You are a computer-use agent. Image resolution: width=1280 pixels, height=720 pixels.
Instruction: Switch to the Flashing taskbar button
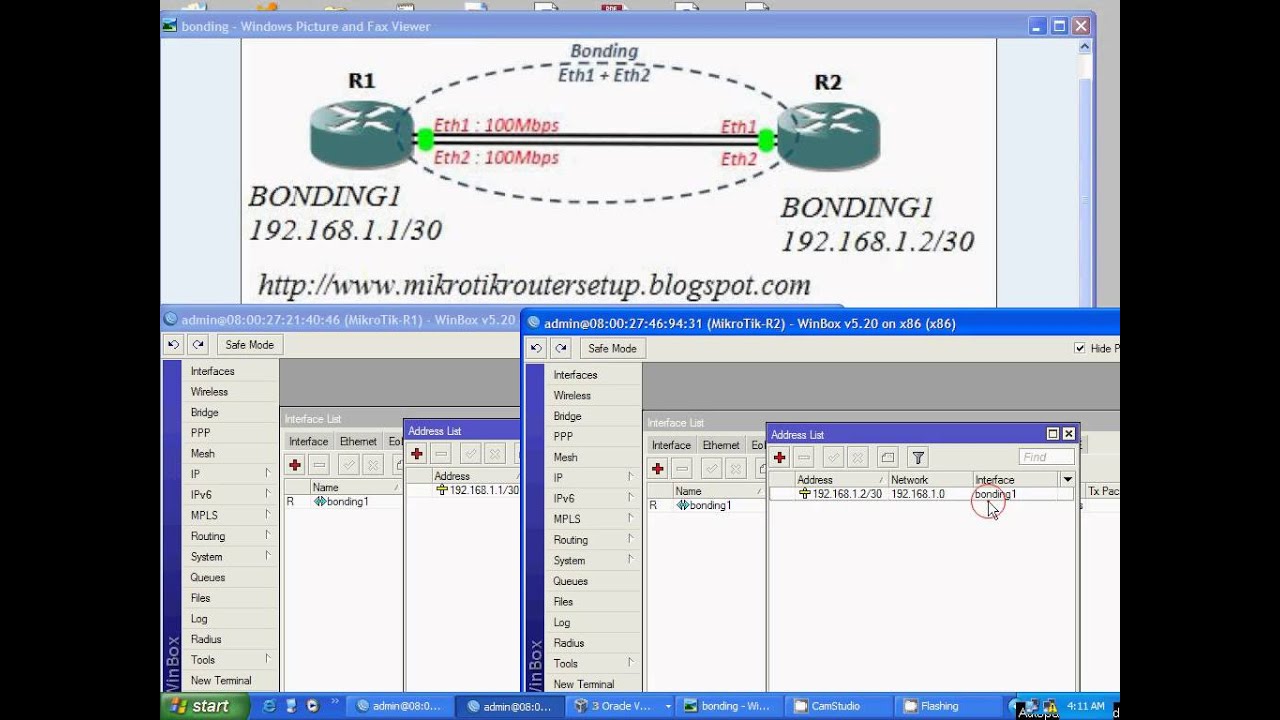[x=946, y=706]
